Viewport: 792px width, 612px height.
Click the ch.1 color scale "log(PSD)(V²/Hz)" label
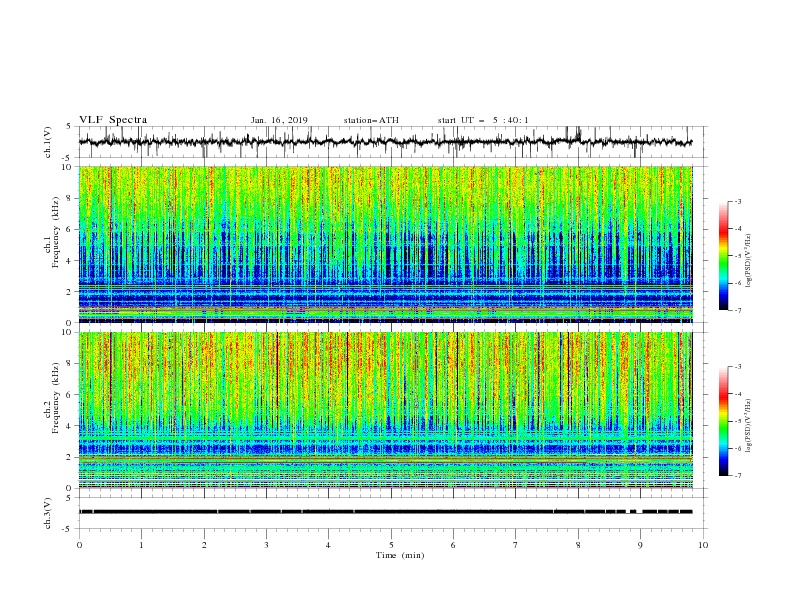(748, 261)
